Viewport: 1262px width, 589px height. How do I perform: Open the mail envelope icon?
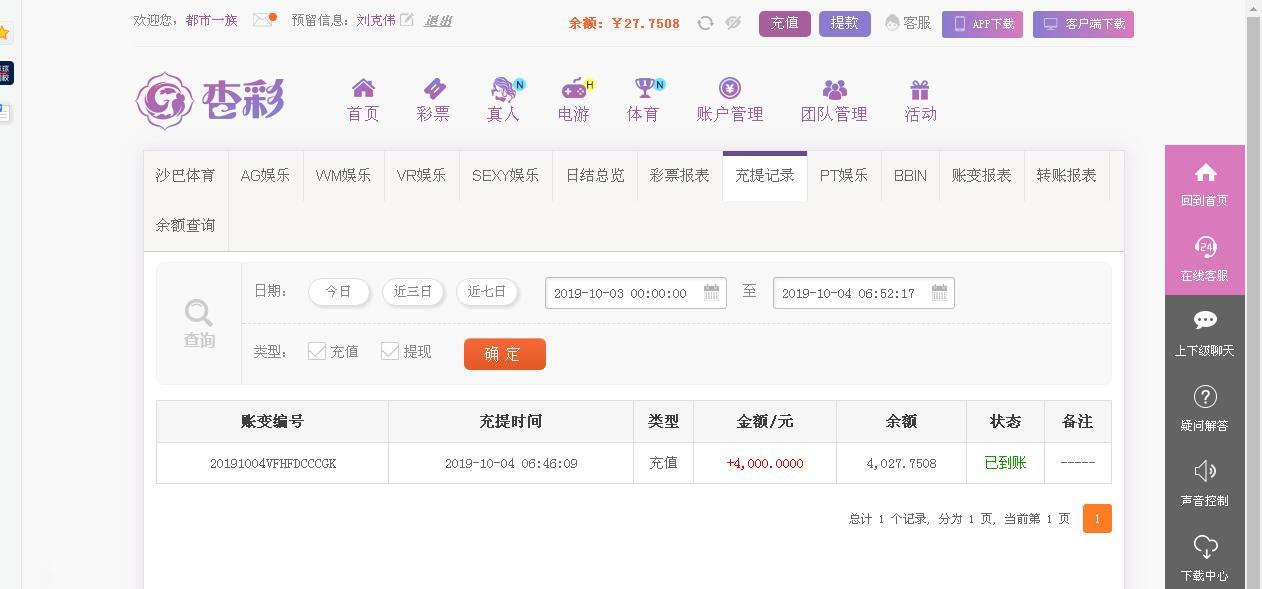click(262, 20)
